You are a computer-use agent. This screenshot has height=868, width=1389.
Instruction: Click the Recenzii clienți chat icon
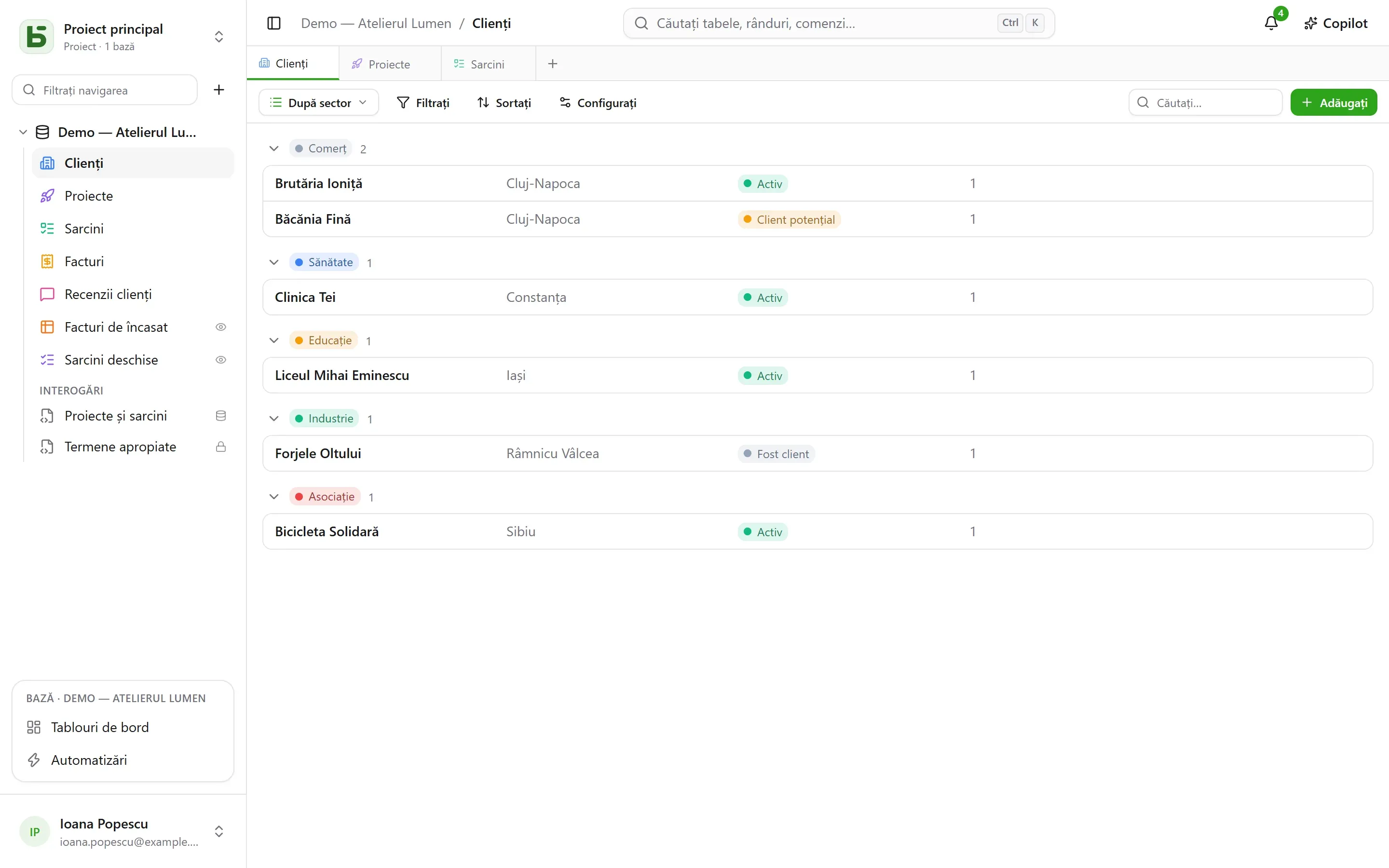[47, 294]
